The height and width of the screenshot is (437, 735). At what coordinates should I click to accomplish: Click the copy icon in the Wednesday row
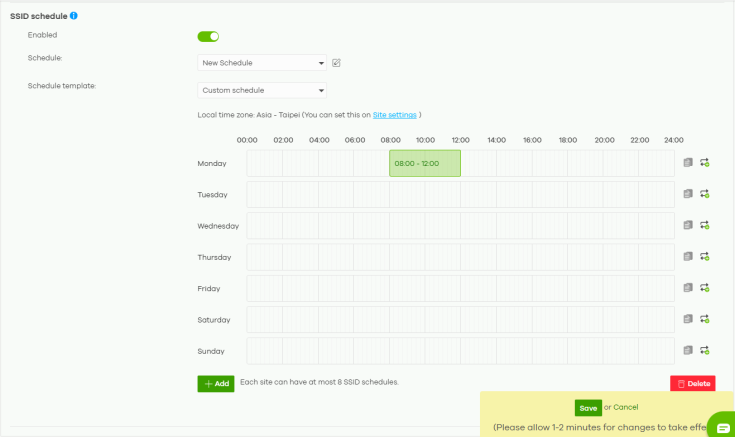[688, 225]
